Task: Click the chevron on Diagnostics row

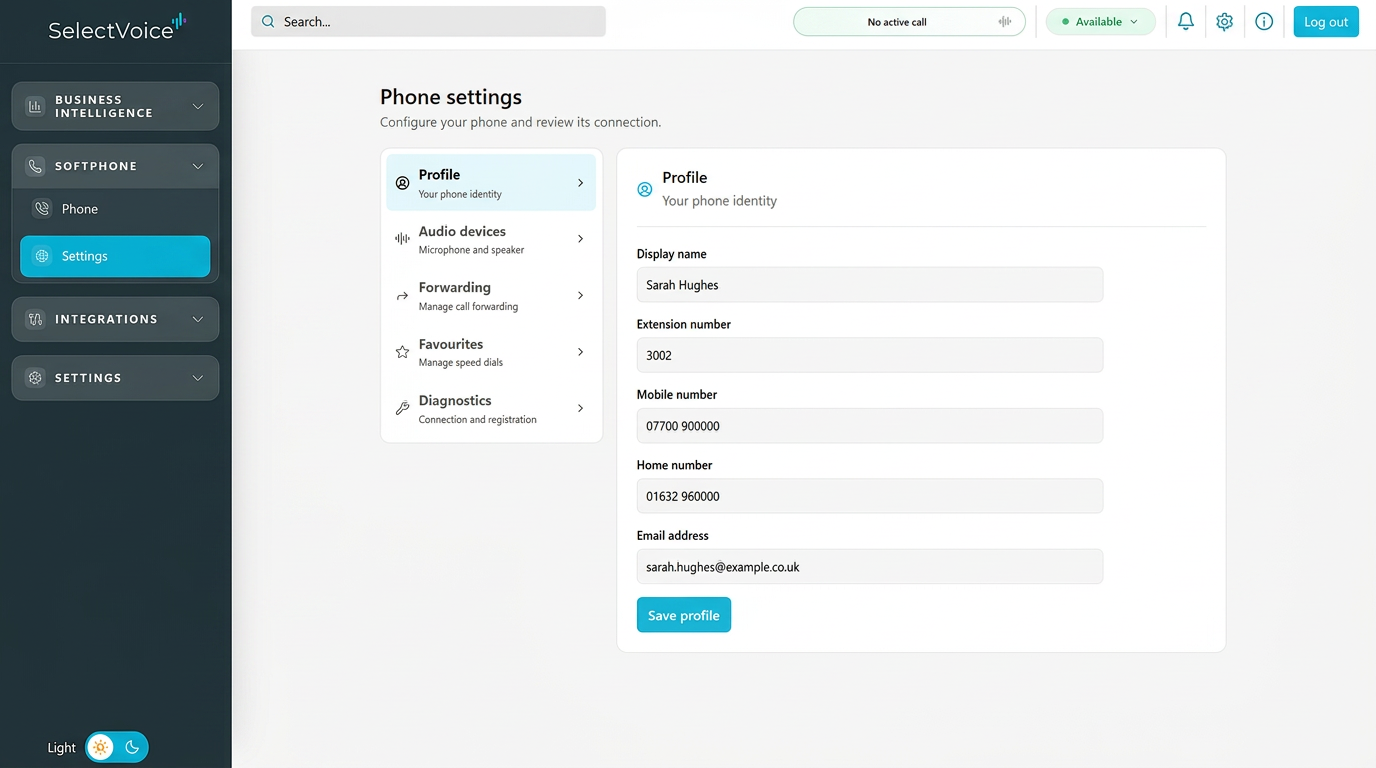Action: pos(581,408)
